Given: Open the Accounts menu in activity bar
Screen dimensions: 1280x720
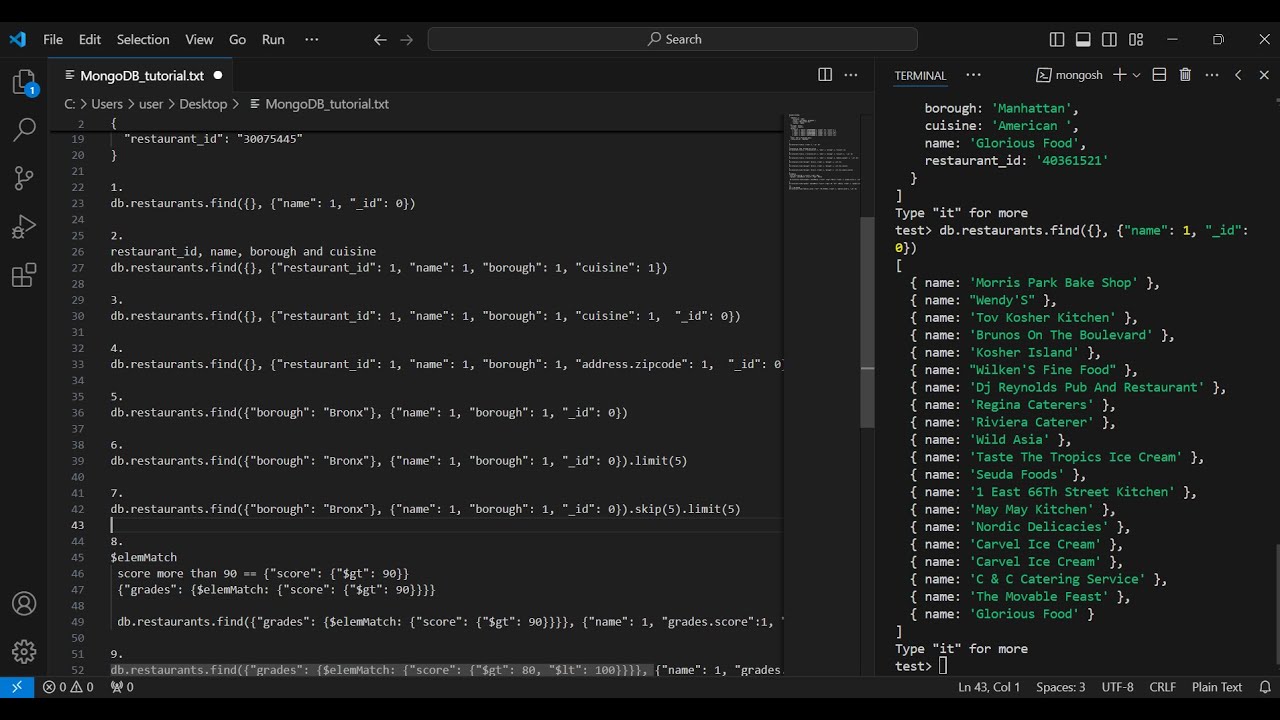Looking at the screenshot, I should (x=24, y=604).
